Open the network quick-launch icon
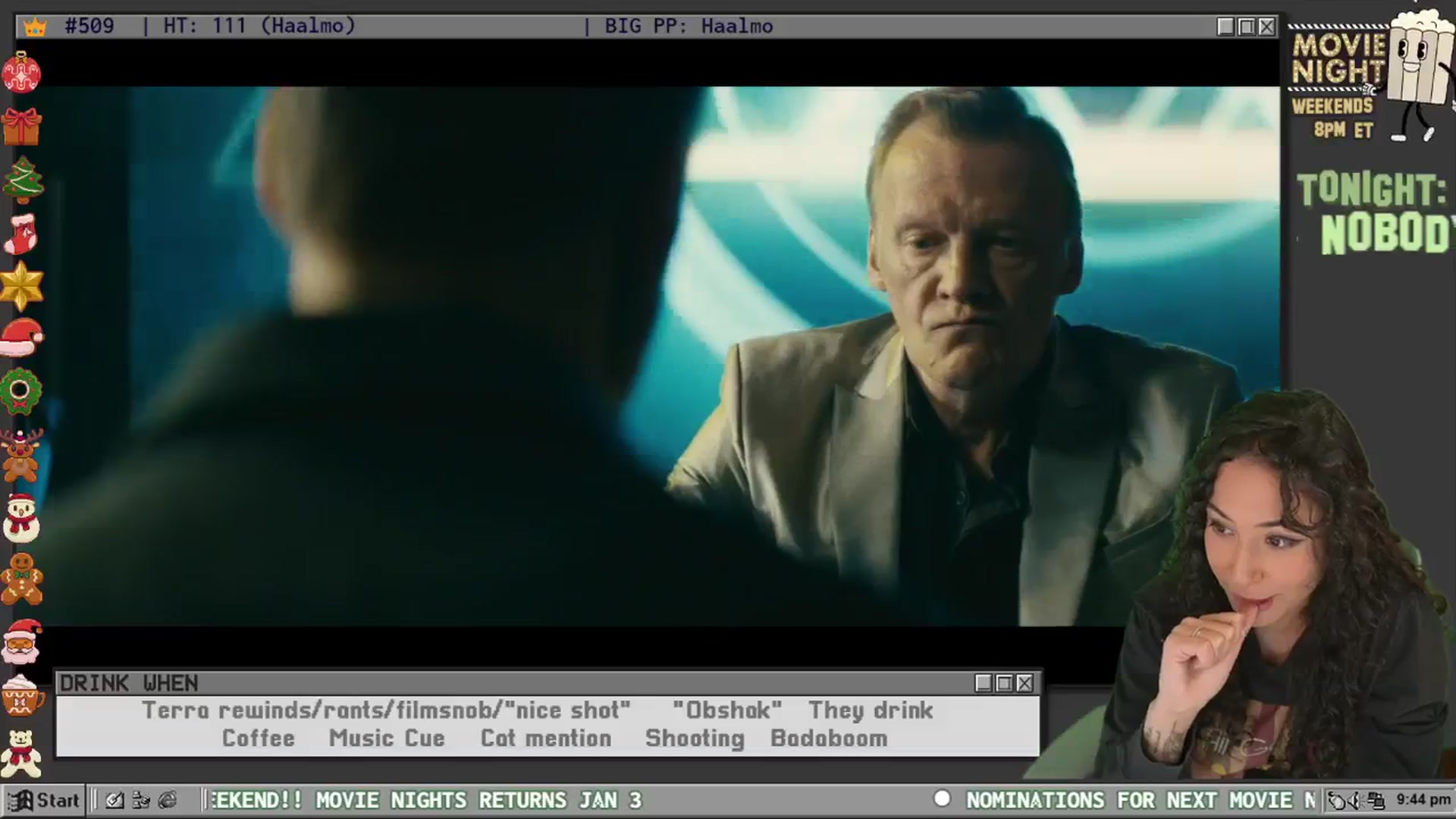1456x819 pixels. click(141, 800)
